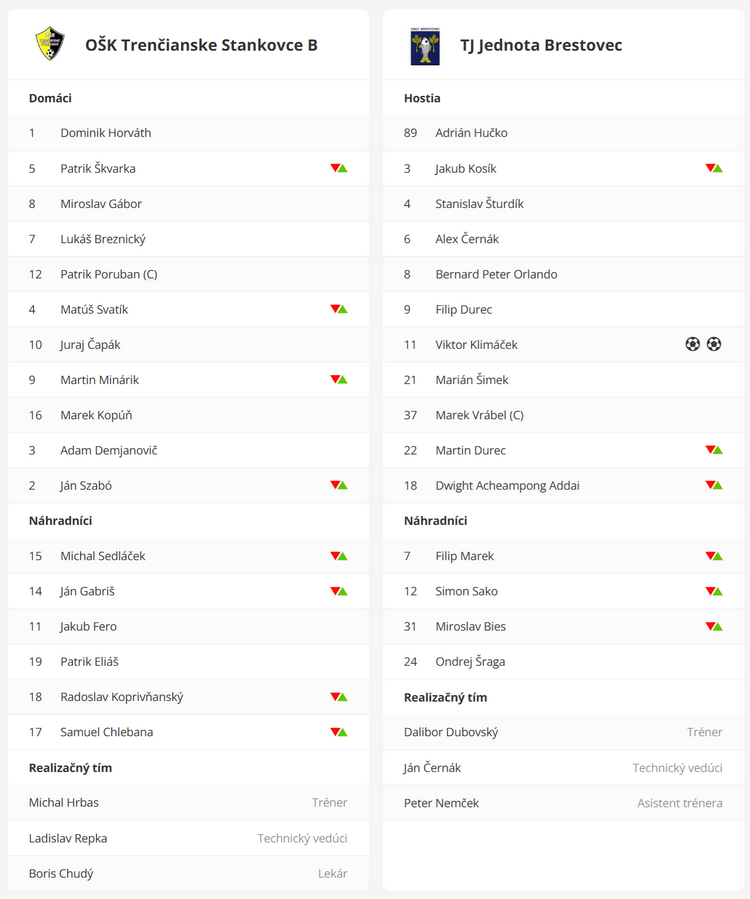Click the TJ Jednota Brestovec club crest
The width and height of the screenshot is (750, 899).
(425, 46)
